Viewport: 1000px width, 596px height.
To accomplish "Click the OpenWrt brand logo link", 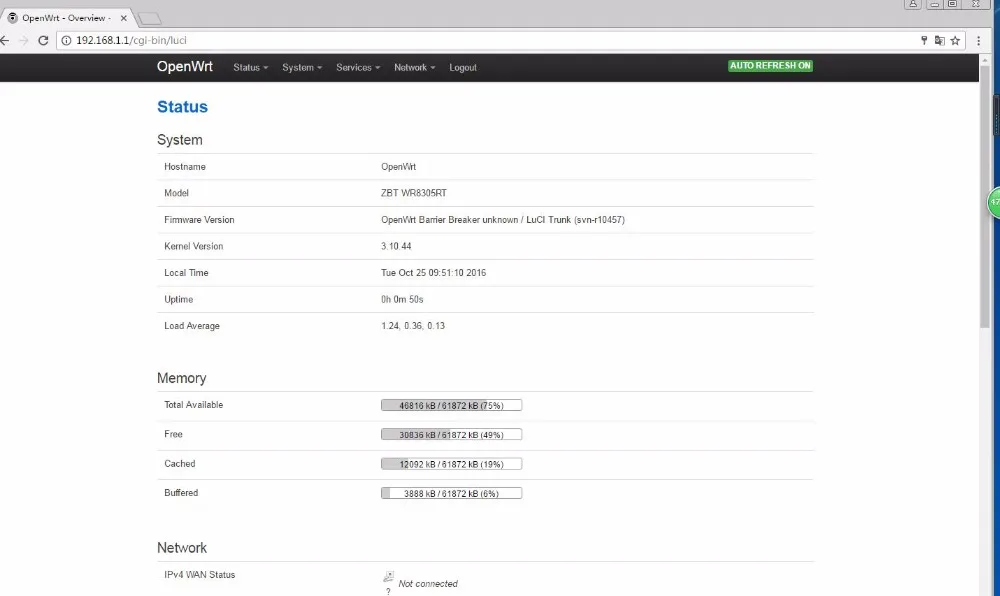I will [184, 67].
